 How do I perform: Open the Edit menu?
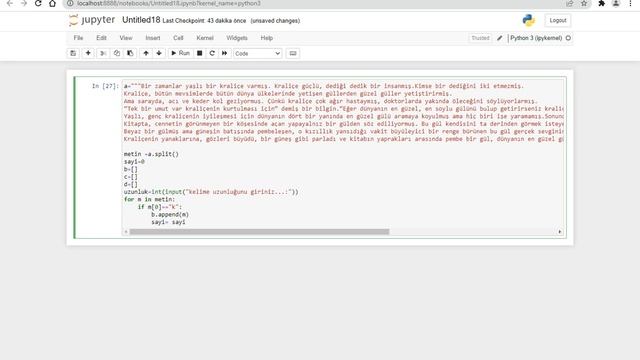(101, 38)
